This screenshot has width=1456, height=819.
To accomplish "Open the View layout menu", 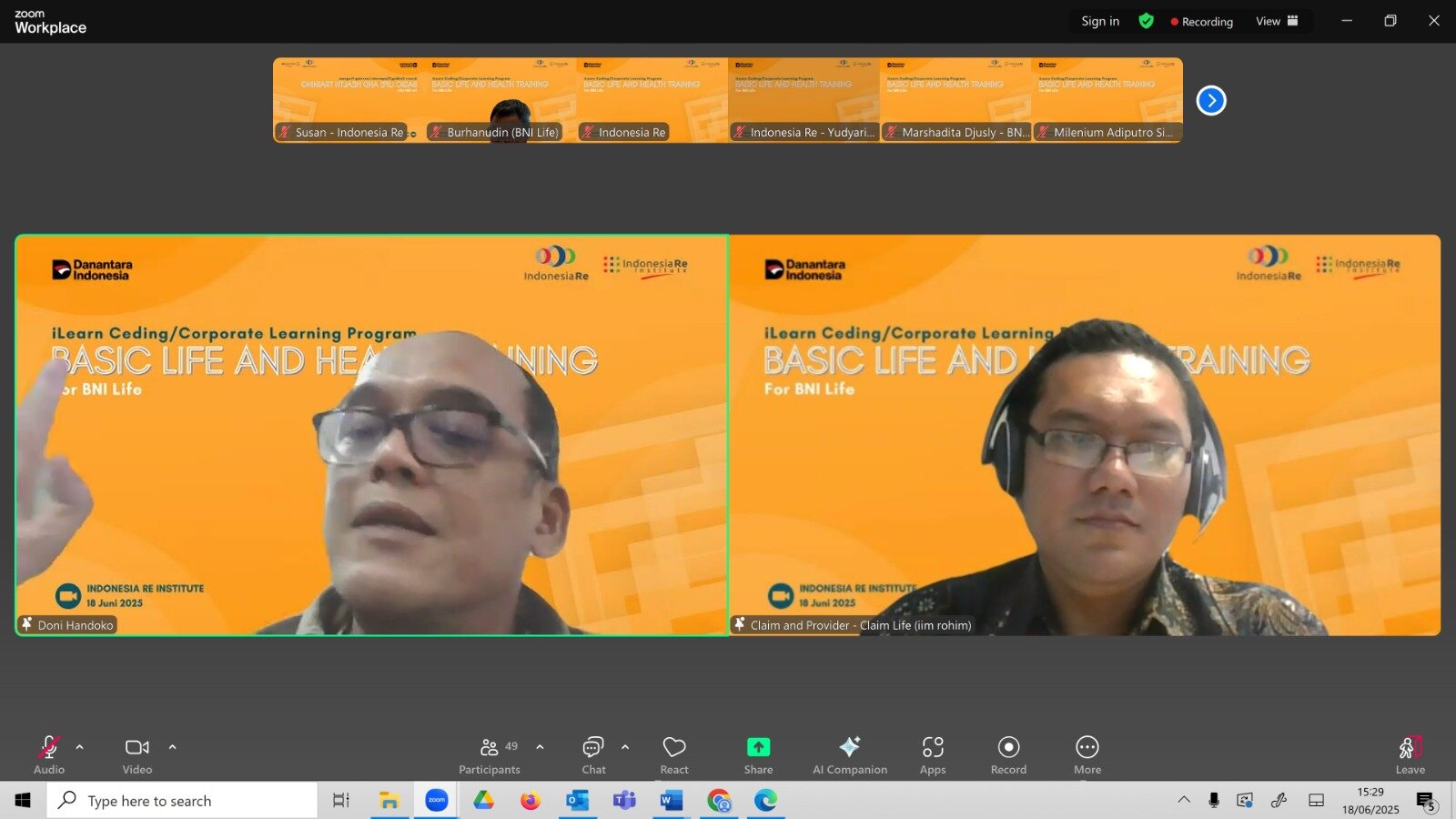I will [1277, 21].
